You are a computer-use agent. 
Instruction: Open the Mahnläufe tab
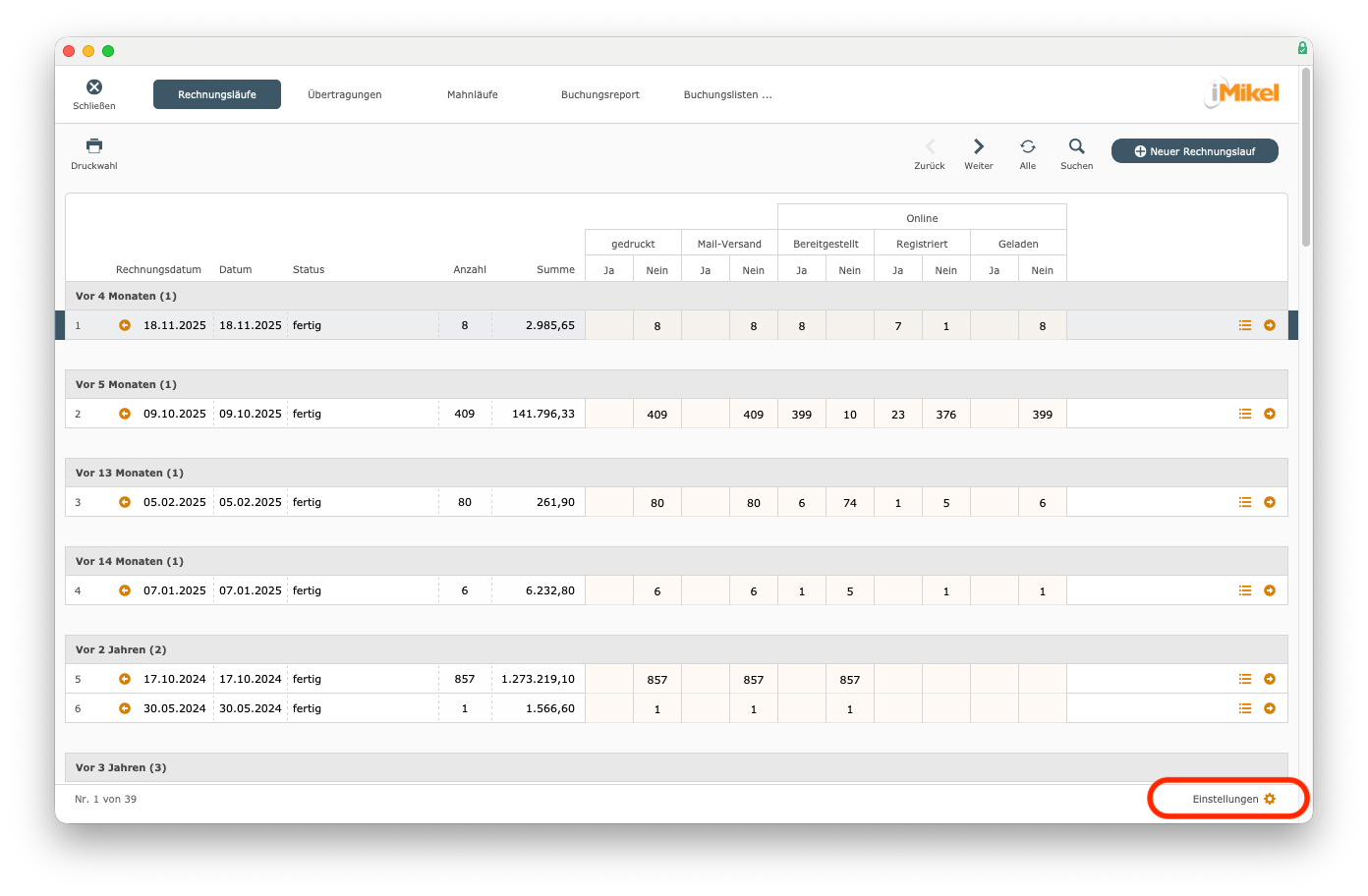[x=473, y=94]
